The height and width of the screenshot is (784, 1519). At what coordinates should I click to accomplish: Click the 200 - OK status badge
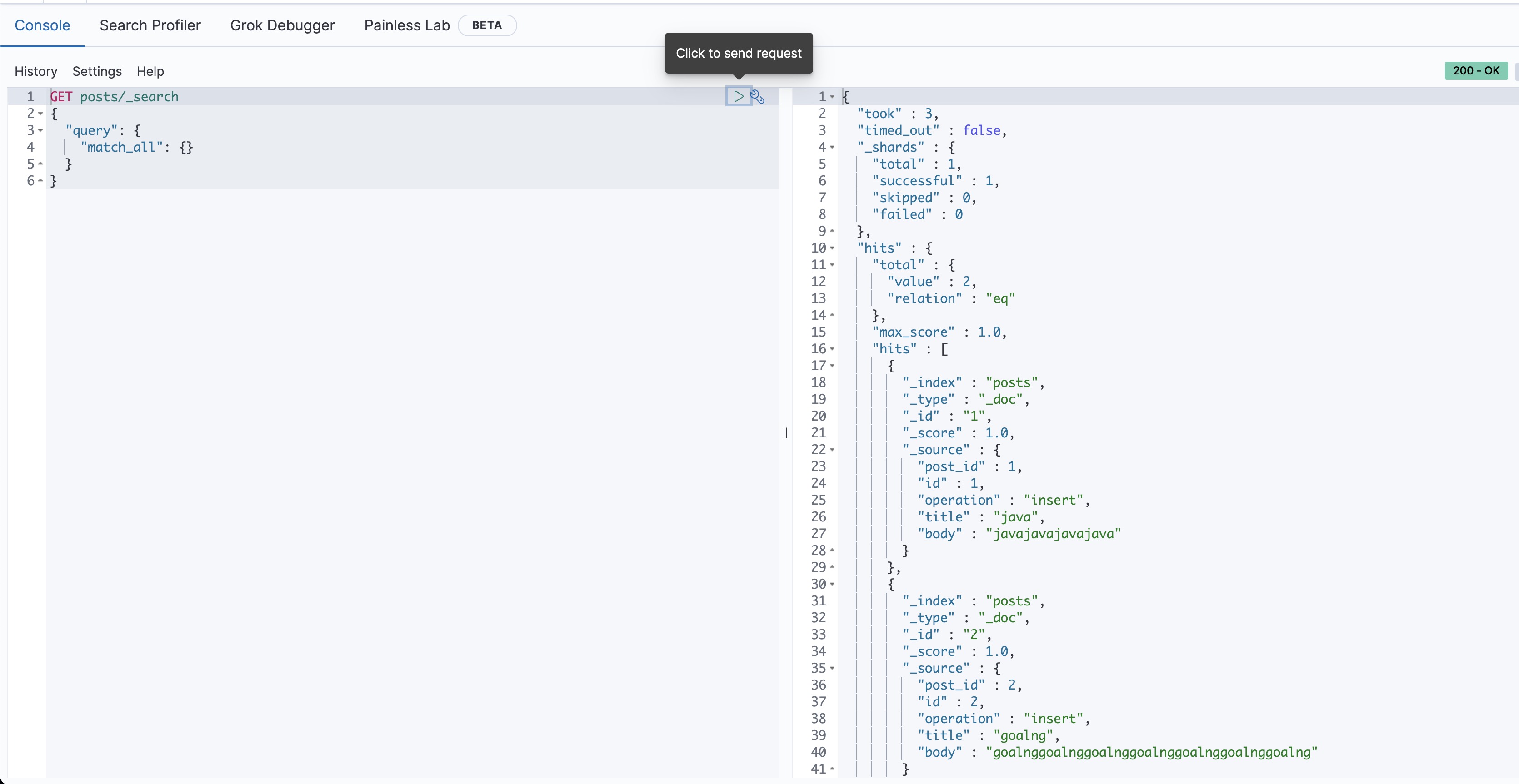[x=1476, y=71]
